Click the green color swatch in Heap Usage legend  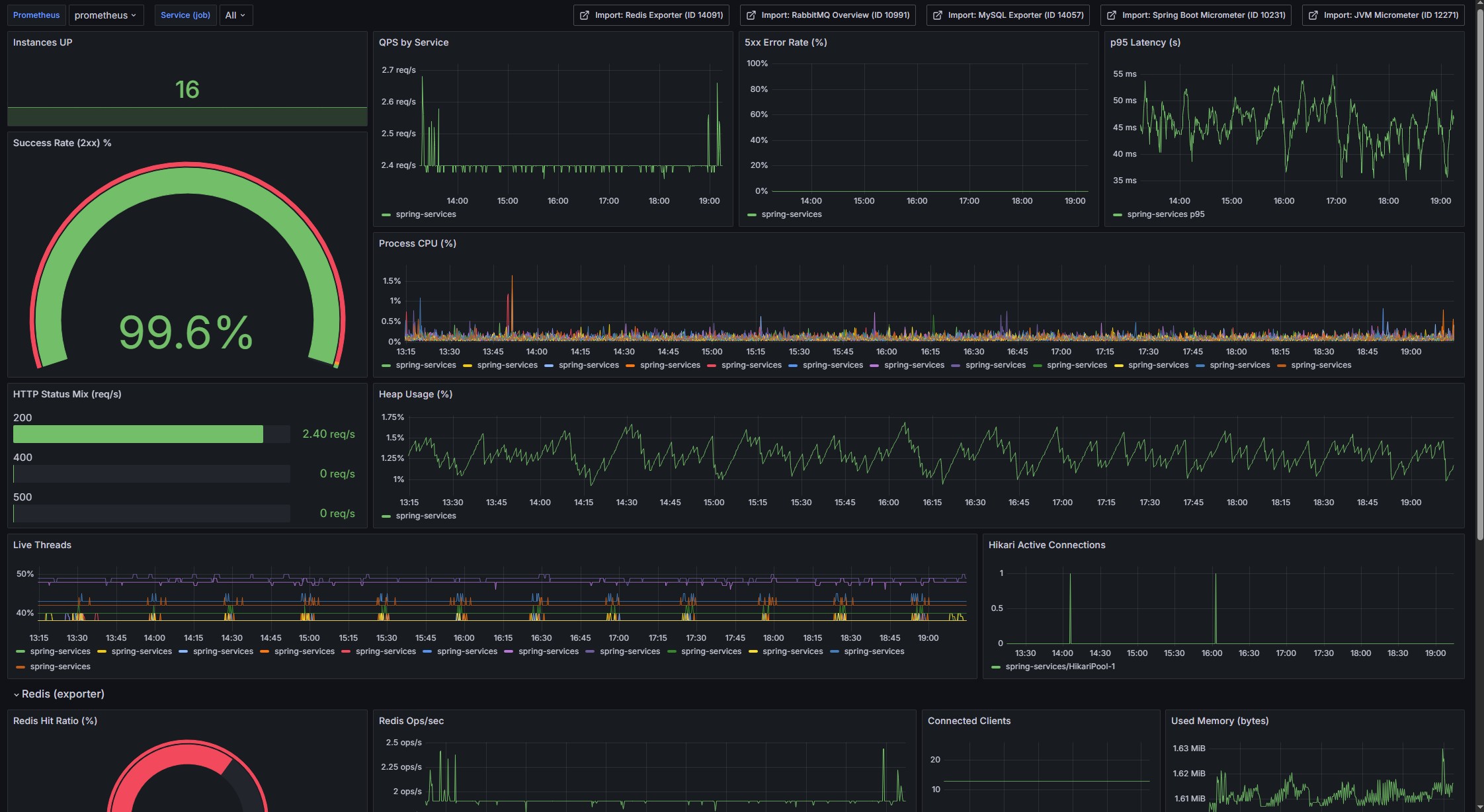386,516
